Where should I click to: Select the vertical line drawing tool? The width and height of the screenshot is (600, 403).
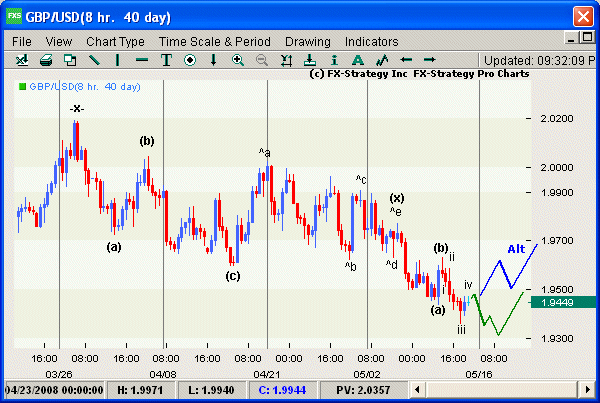[x=117, y=60]
